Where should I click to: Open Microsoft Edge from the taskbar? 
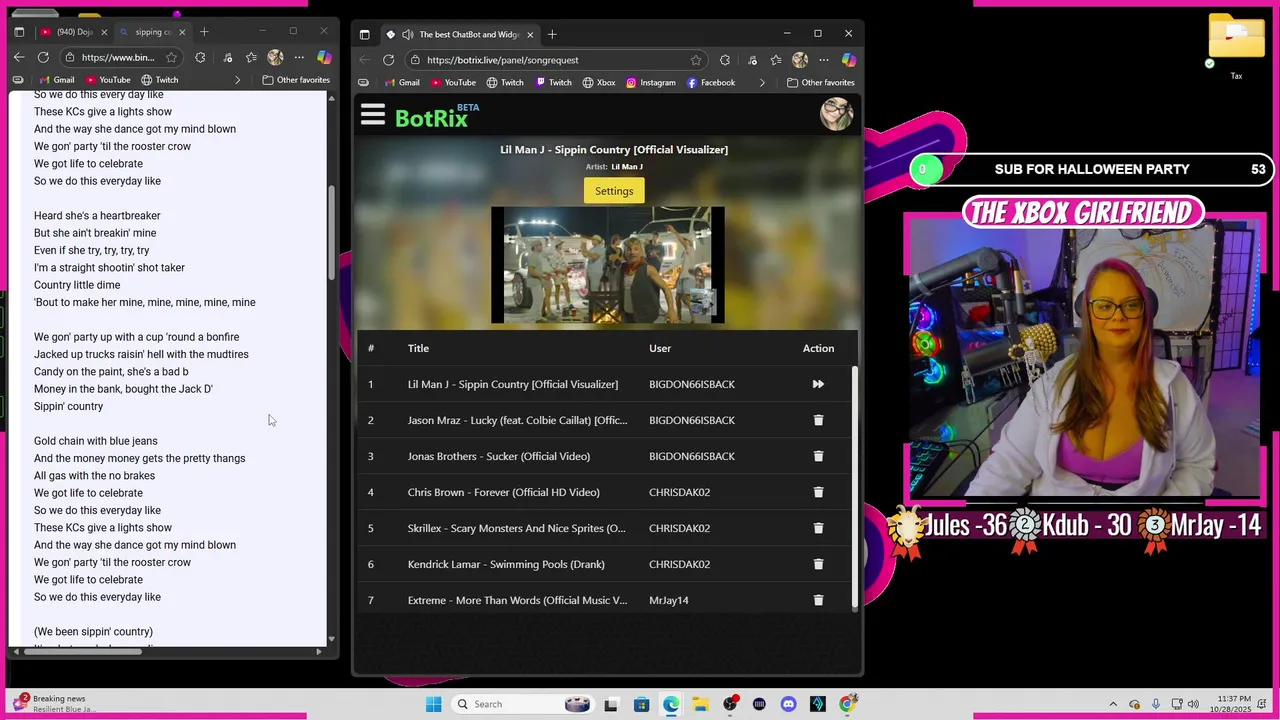point(671,704)
